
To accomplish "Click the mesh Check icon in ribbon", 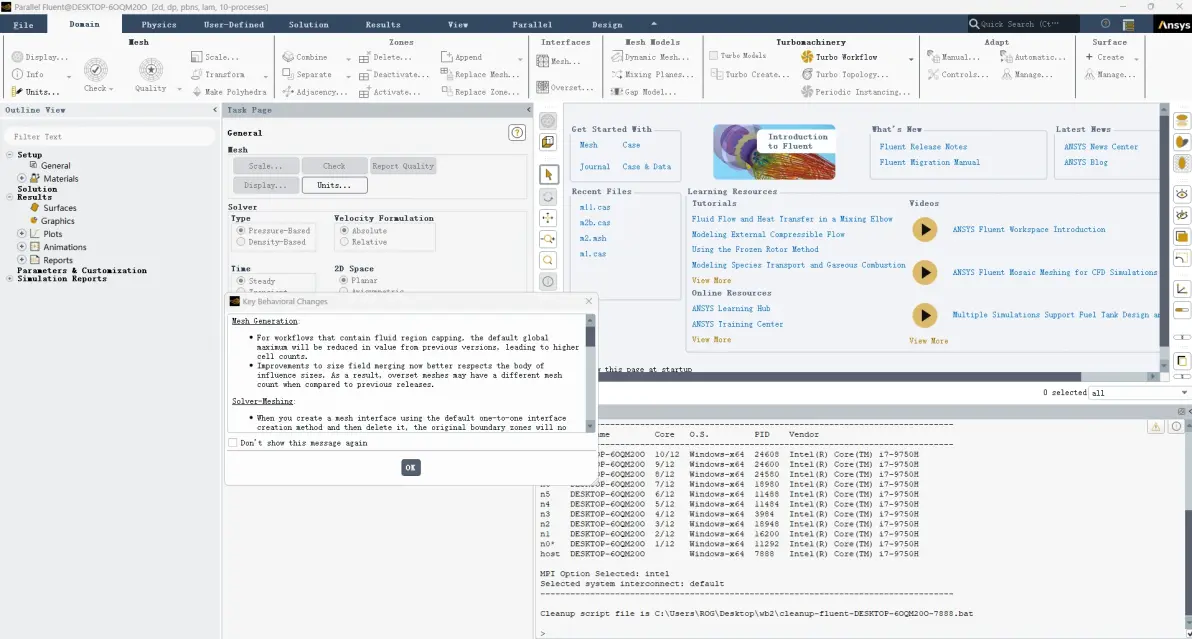I will 95,70.
